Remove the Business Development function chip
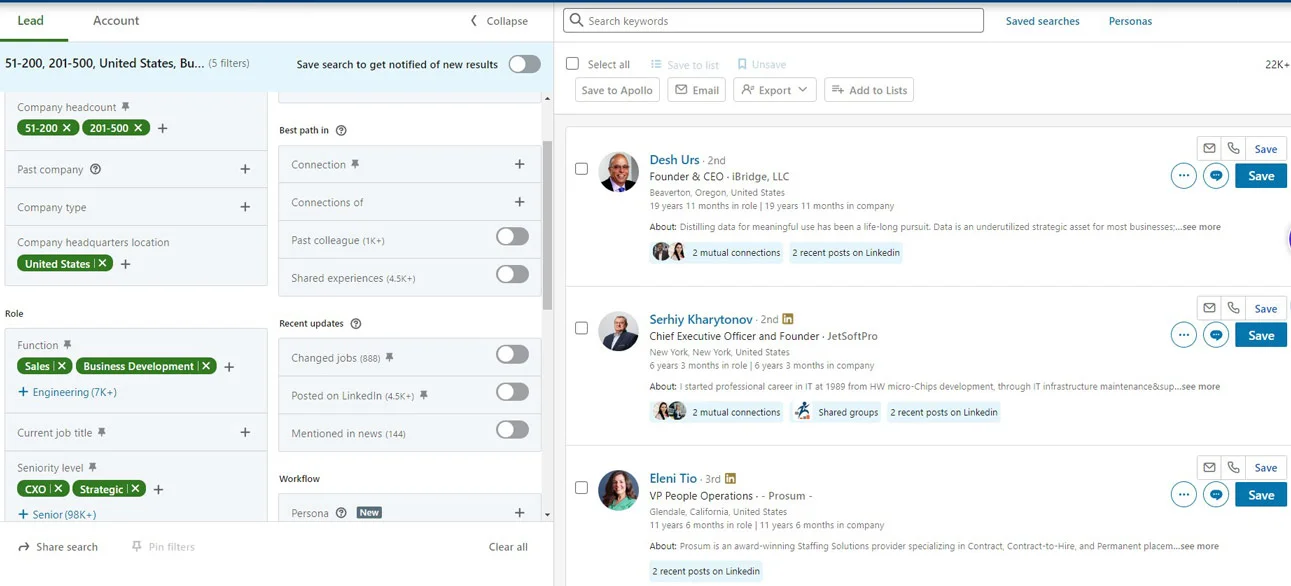The width and height of the screenshot is (1291, 586). [x=206, y=366]
